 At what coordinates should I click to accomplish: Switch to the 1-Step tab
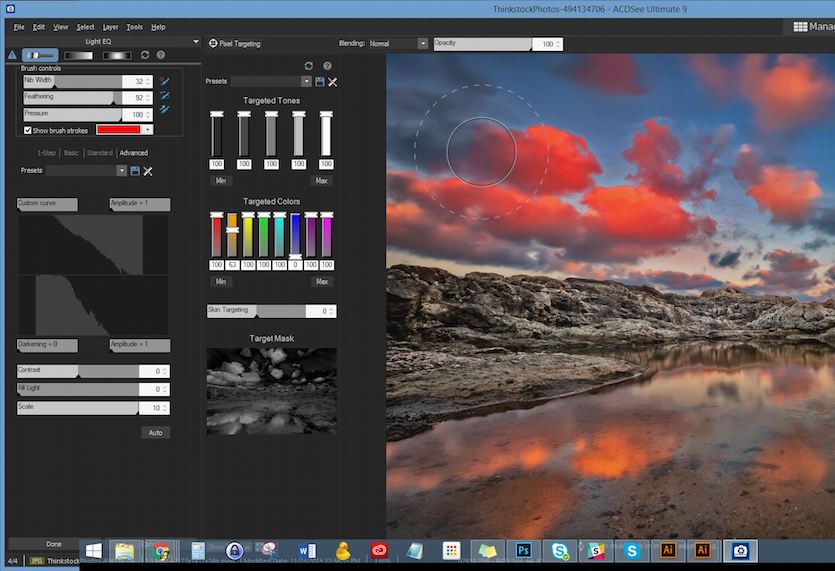tap(46, 153)
